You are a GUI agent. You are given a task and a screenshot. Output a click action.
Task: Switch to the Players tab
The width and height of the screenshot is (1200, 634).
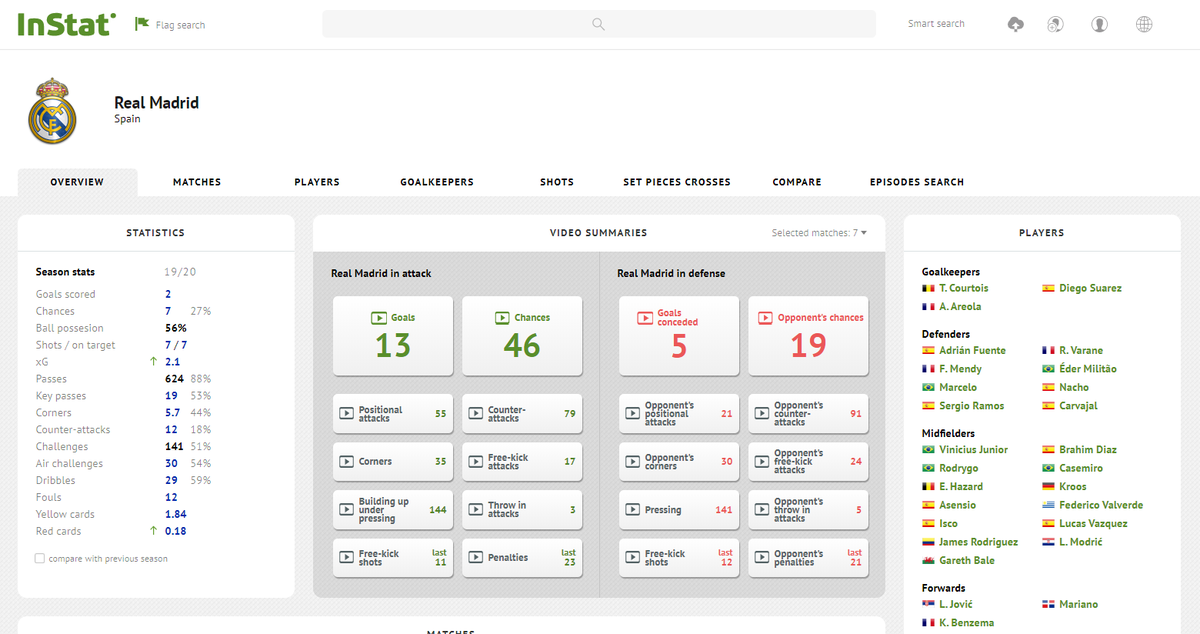tap(317, 182)
